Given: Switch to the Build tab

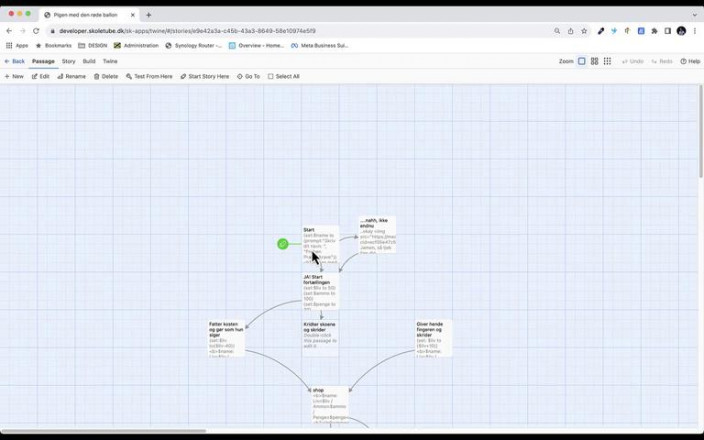Looking at the screenshot, I should pyautogui.click(x=89, y=61).
